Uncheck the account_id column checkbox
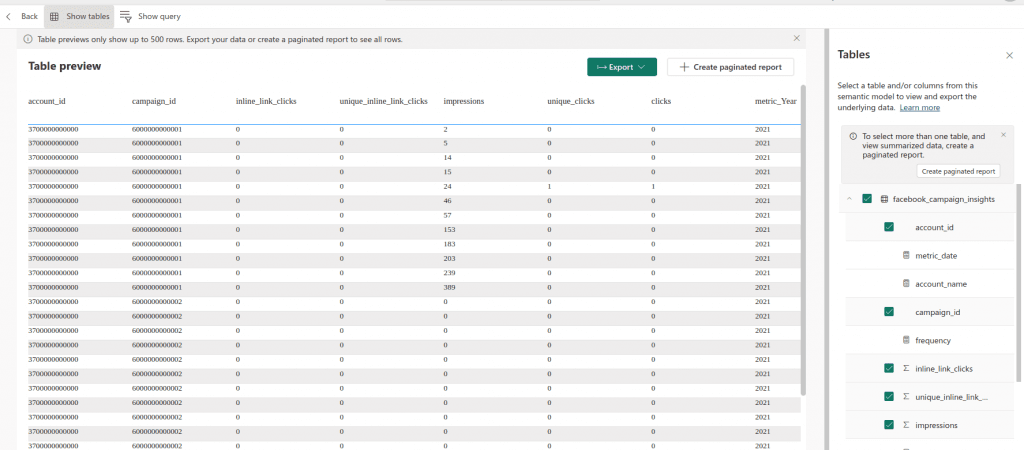The width and height of the screenshot is (1024, 450). click(889, 227)
